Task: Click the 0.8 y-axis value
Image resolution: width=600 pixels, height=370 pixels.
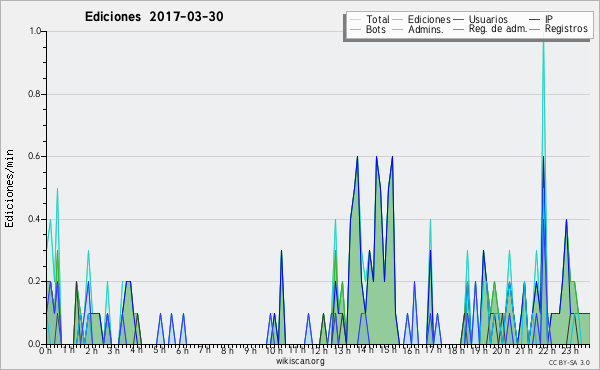Action: (x=34, y=94)
